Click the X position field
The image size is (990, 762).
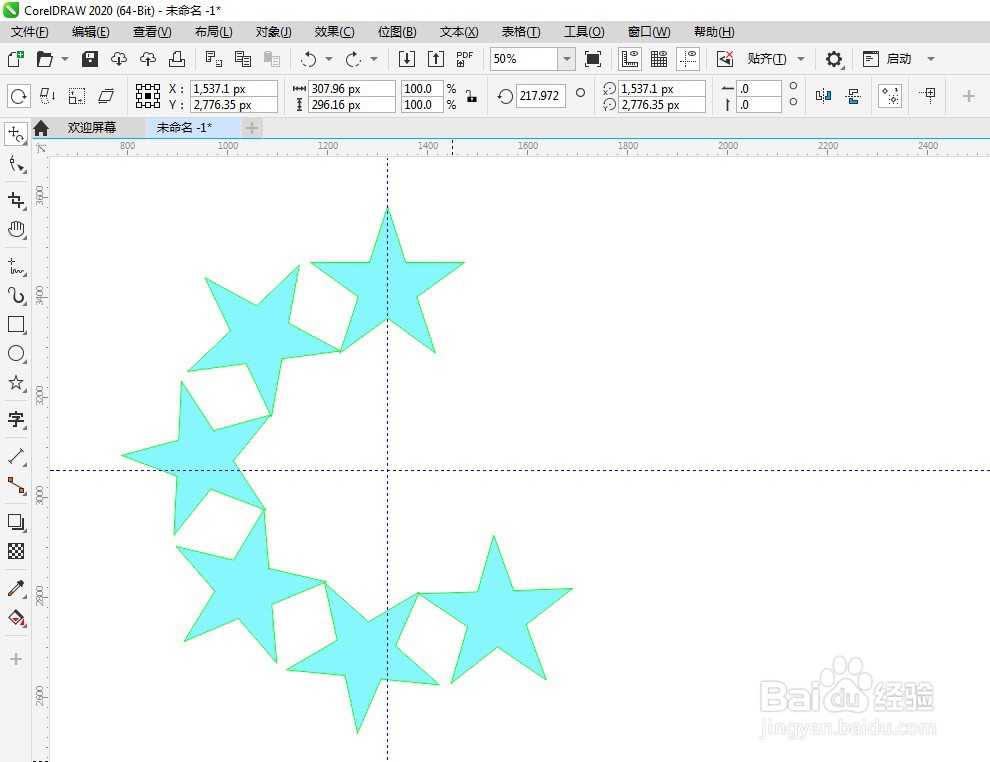[x=234, y=88]
